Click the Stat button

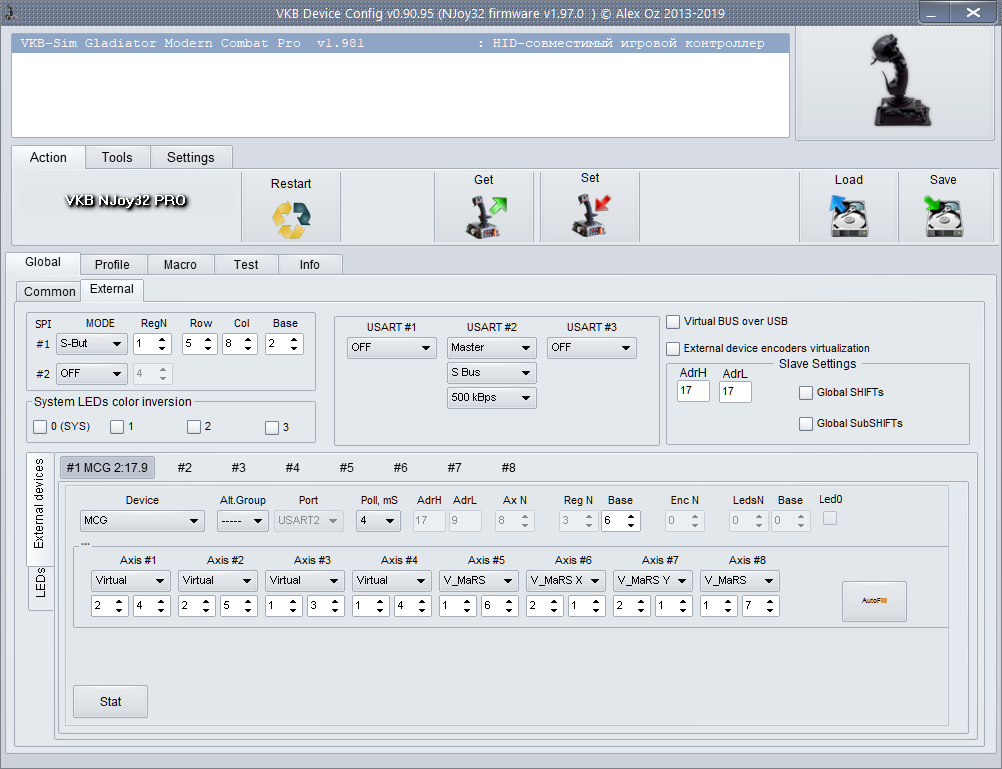pos(110,702)
